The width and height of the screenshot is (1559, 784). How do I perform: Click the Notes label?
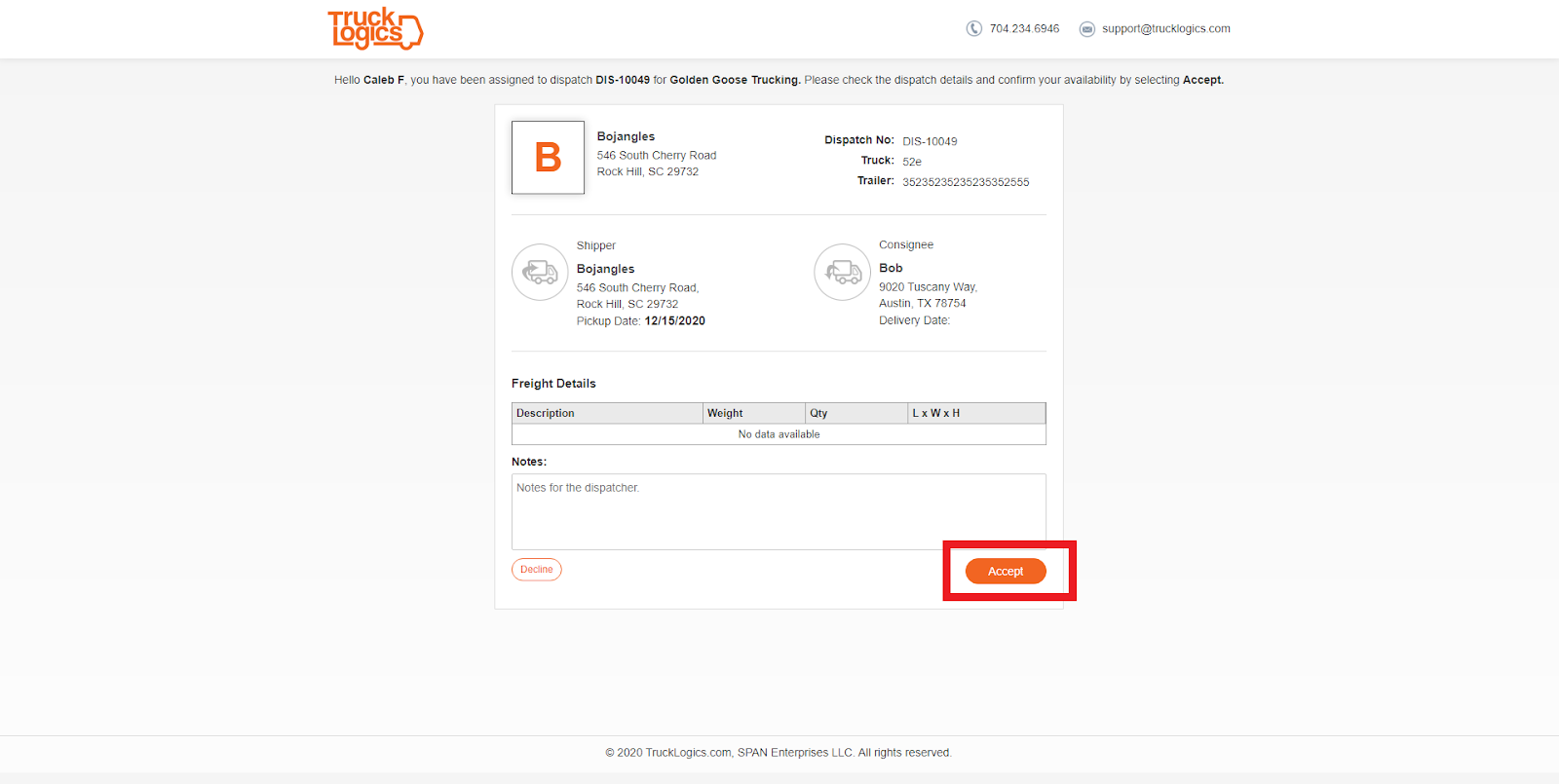(x=529, y=462)
